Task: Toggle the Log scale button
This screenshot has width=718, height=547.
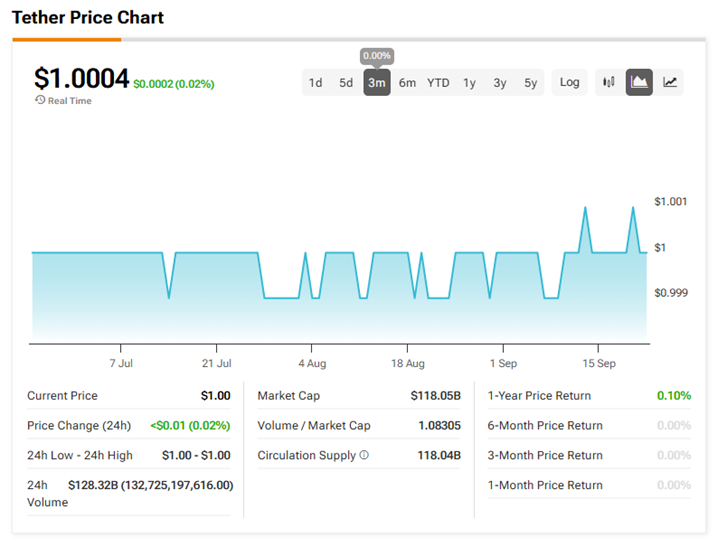Action: coord(570,82)
